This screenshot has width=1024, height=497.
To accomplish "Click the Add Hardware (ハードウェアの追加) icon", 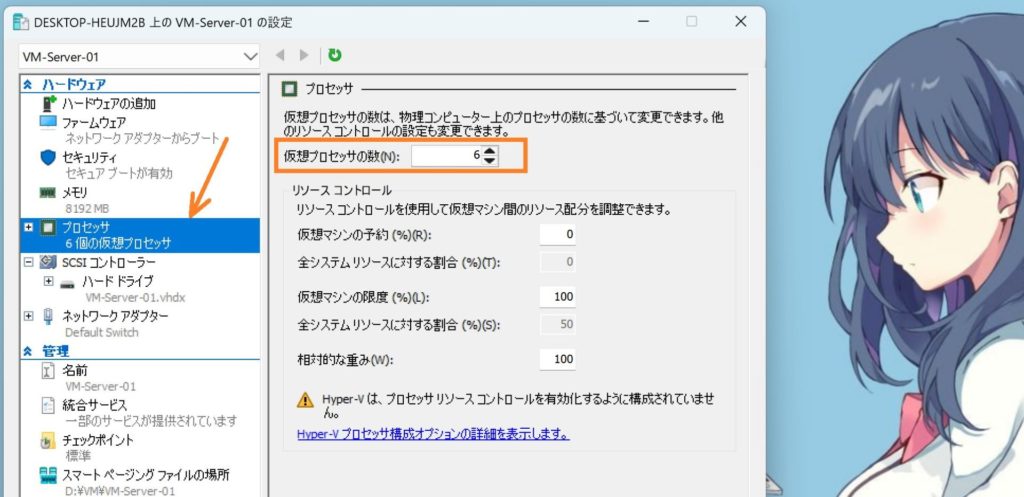I will tap(48, 104).
